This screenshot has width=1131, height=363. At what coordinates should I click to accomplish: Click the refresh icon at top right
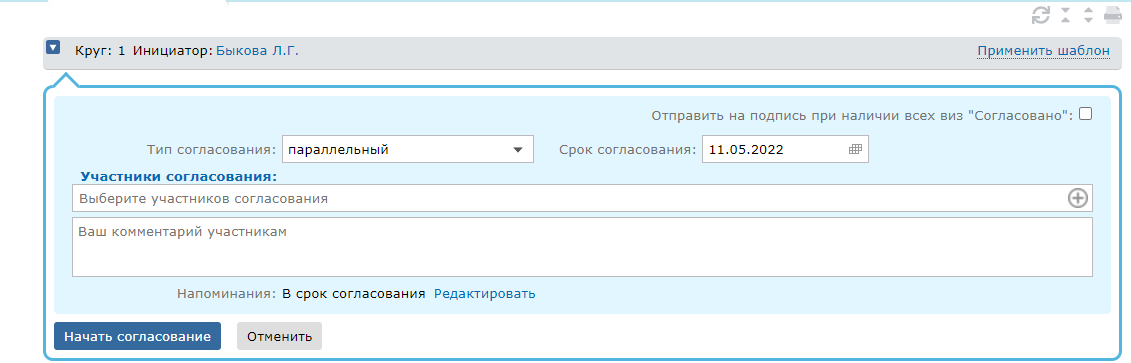point(1040,16)
